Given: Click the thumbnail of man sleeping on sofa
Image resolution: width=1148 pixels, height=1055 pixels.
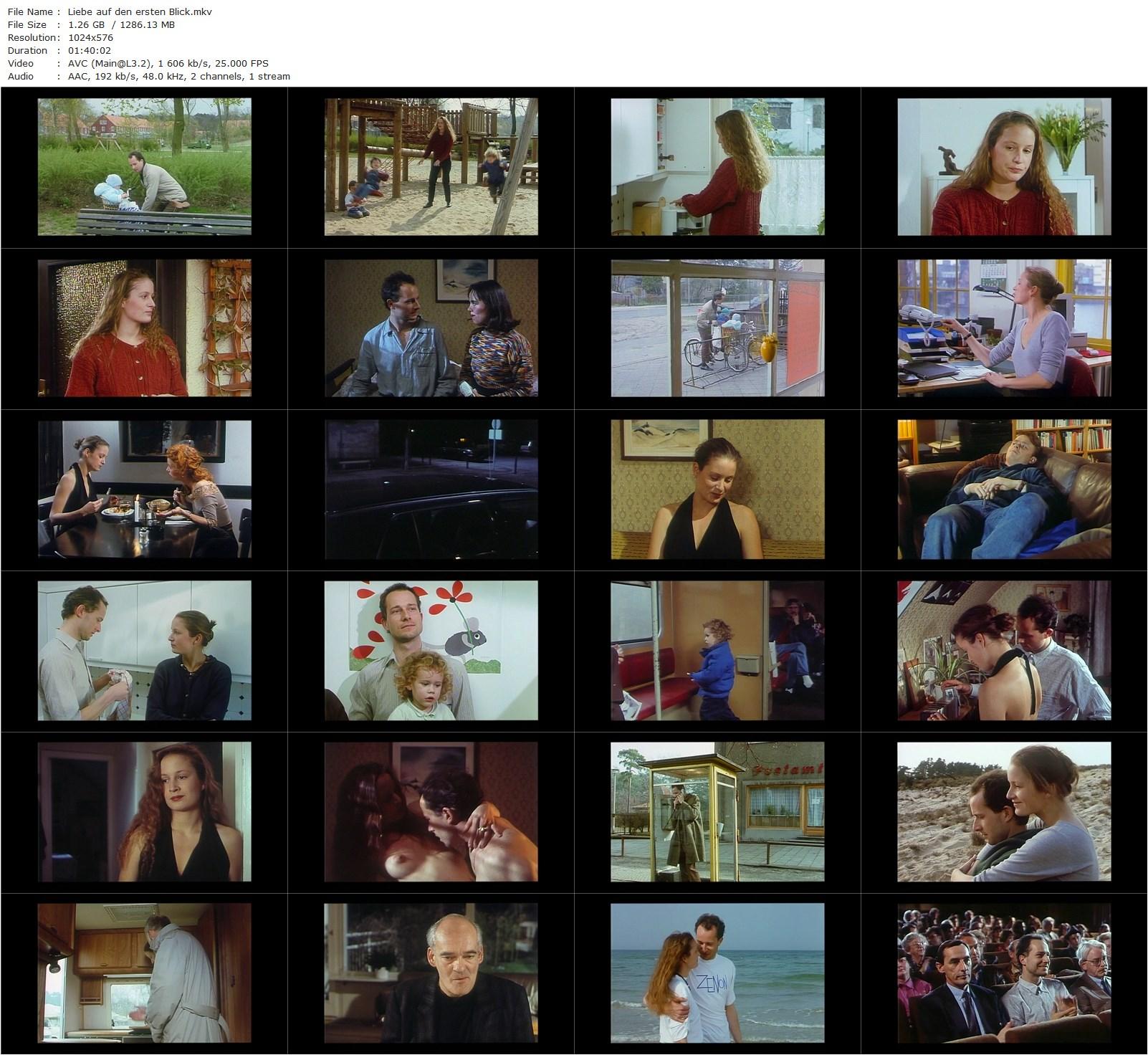Looking at the screenshot, I should (x=1004, y=490).
